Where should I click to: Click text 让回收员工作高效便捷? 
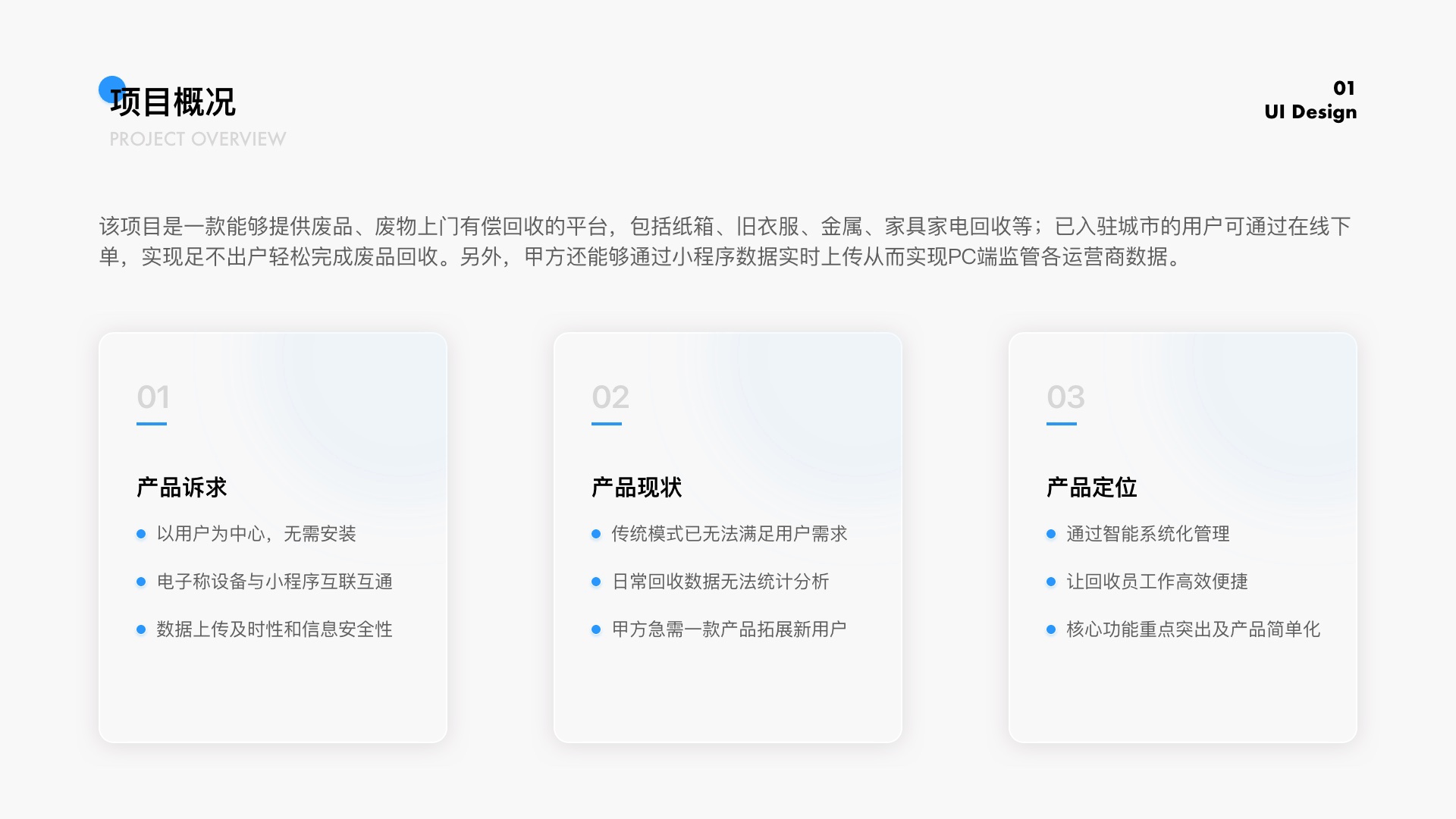(1157, 582)
